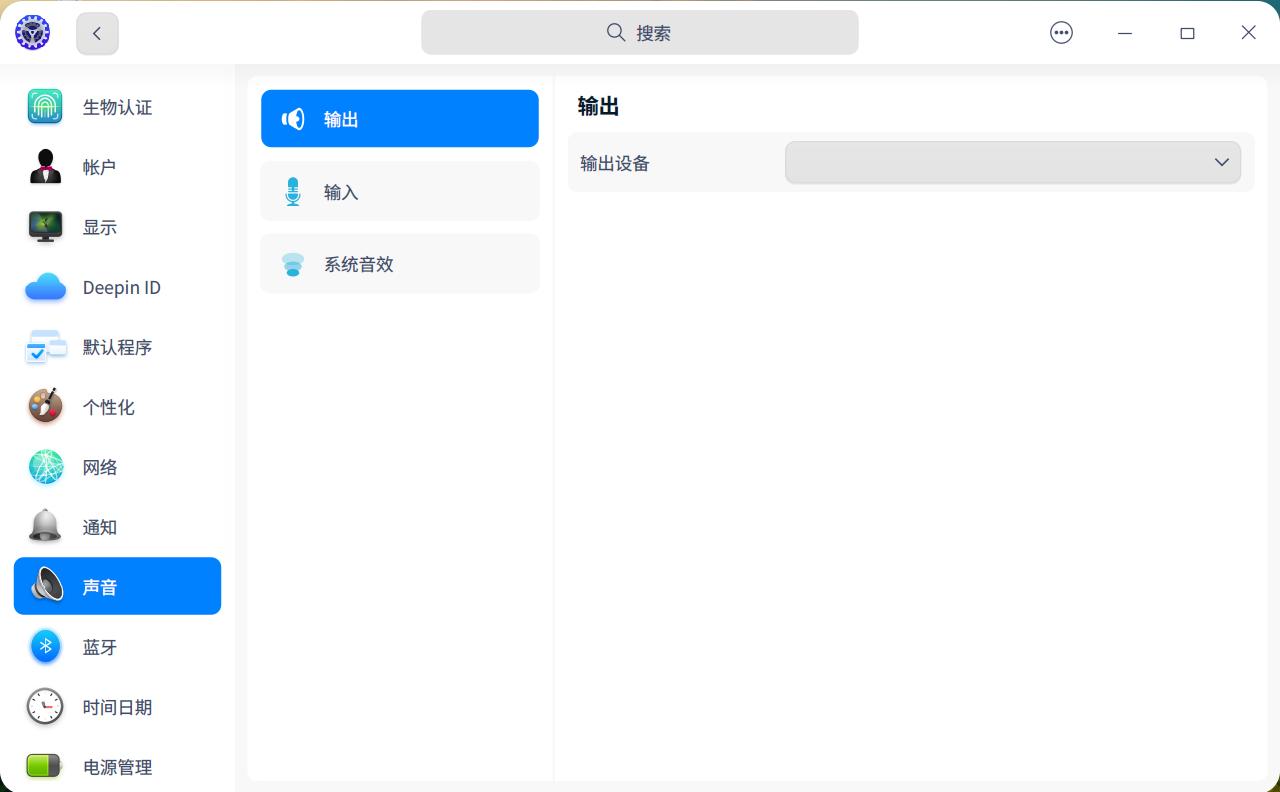The width and height of the screenshot is (1280, 792).
Task: Click the 搜索 search field
Action: (x=640, y=32)
